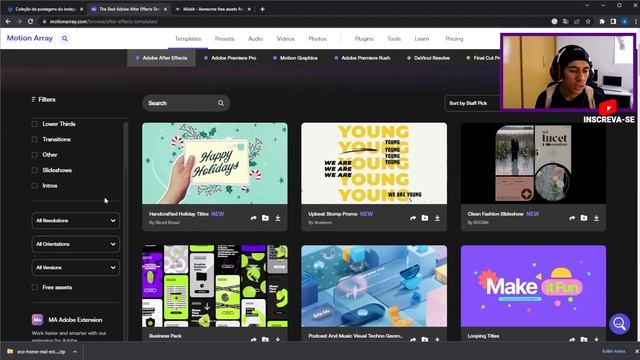Image resolution: width=640 pixels, height=360 pixels.
Task: Enable the Other category filter
Action: [34, 155]
